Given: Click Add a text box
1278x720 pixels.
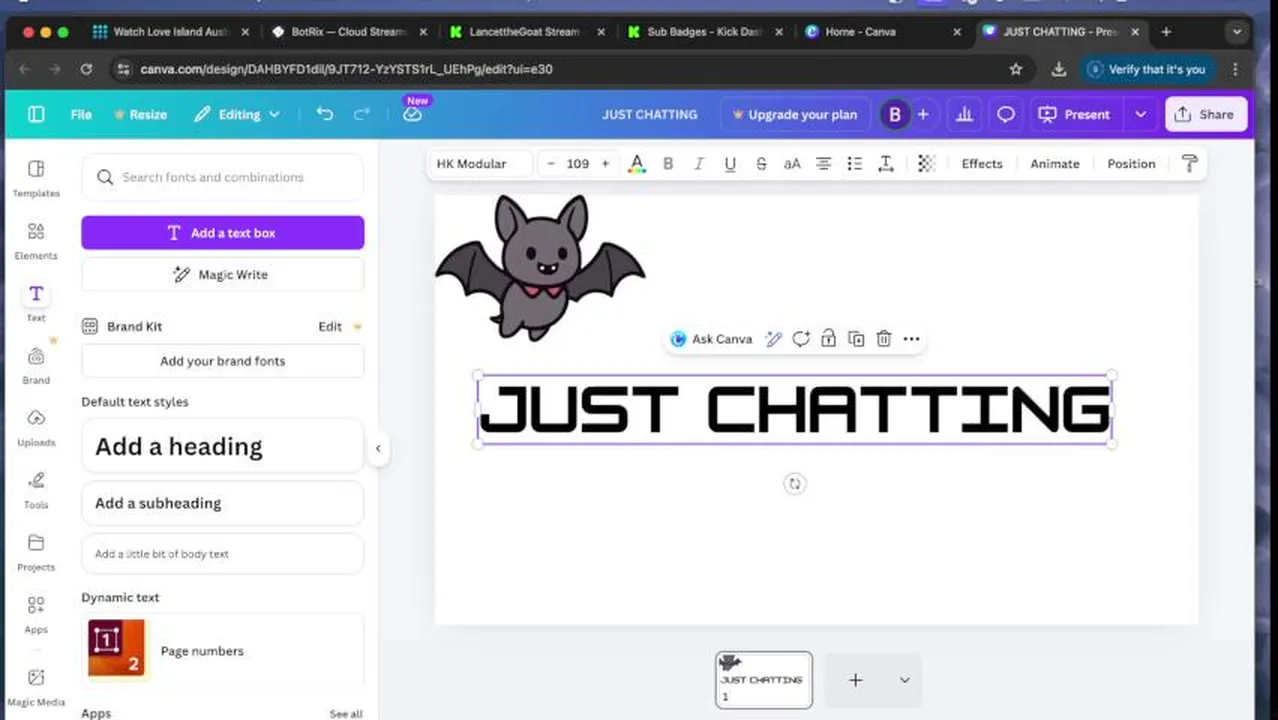Looking at the screenshot, I should (223, 233).
